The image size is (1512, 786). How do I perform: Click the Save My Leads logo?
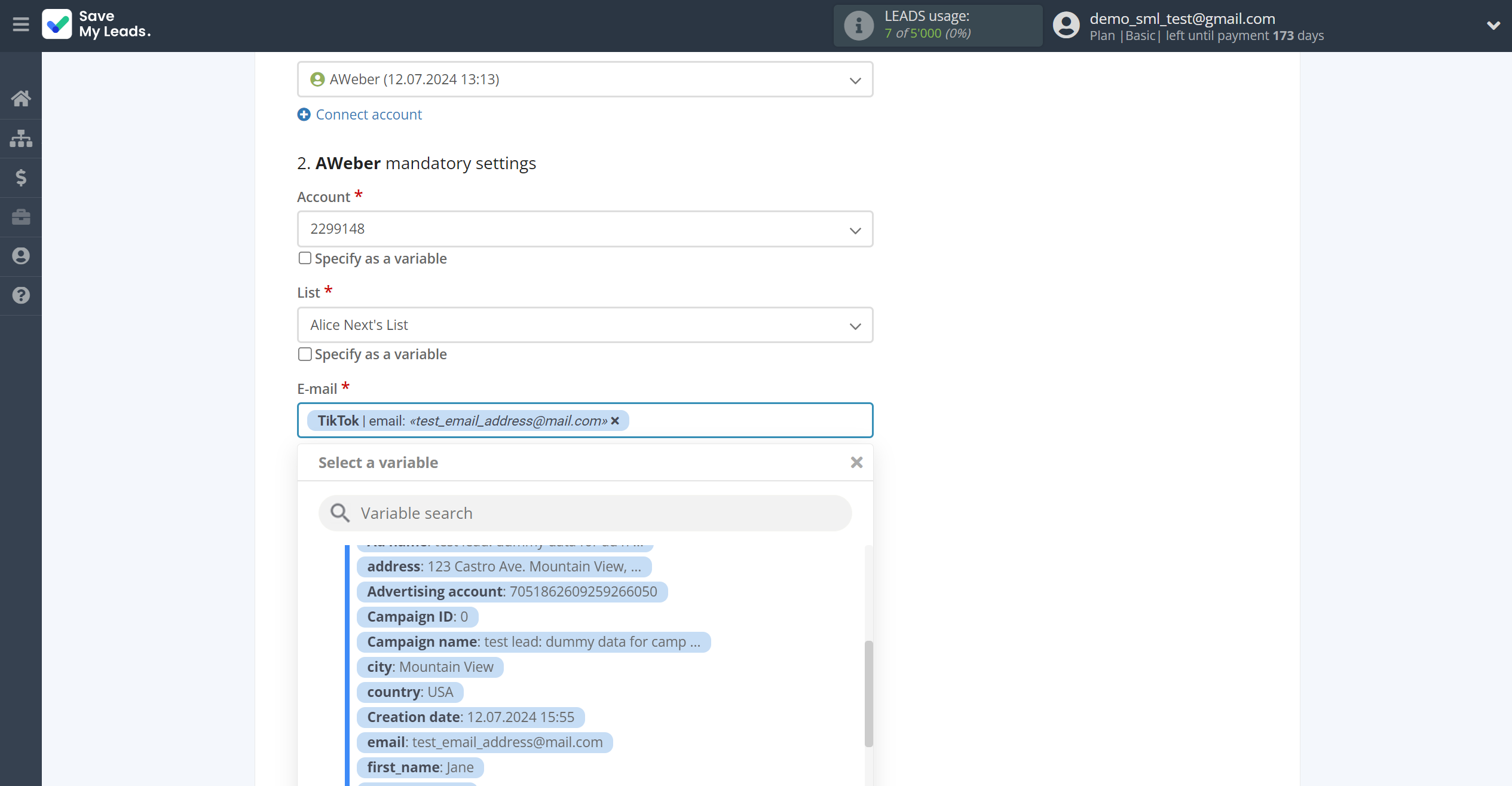pos(97,25)
